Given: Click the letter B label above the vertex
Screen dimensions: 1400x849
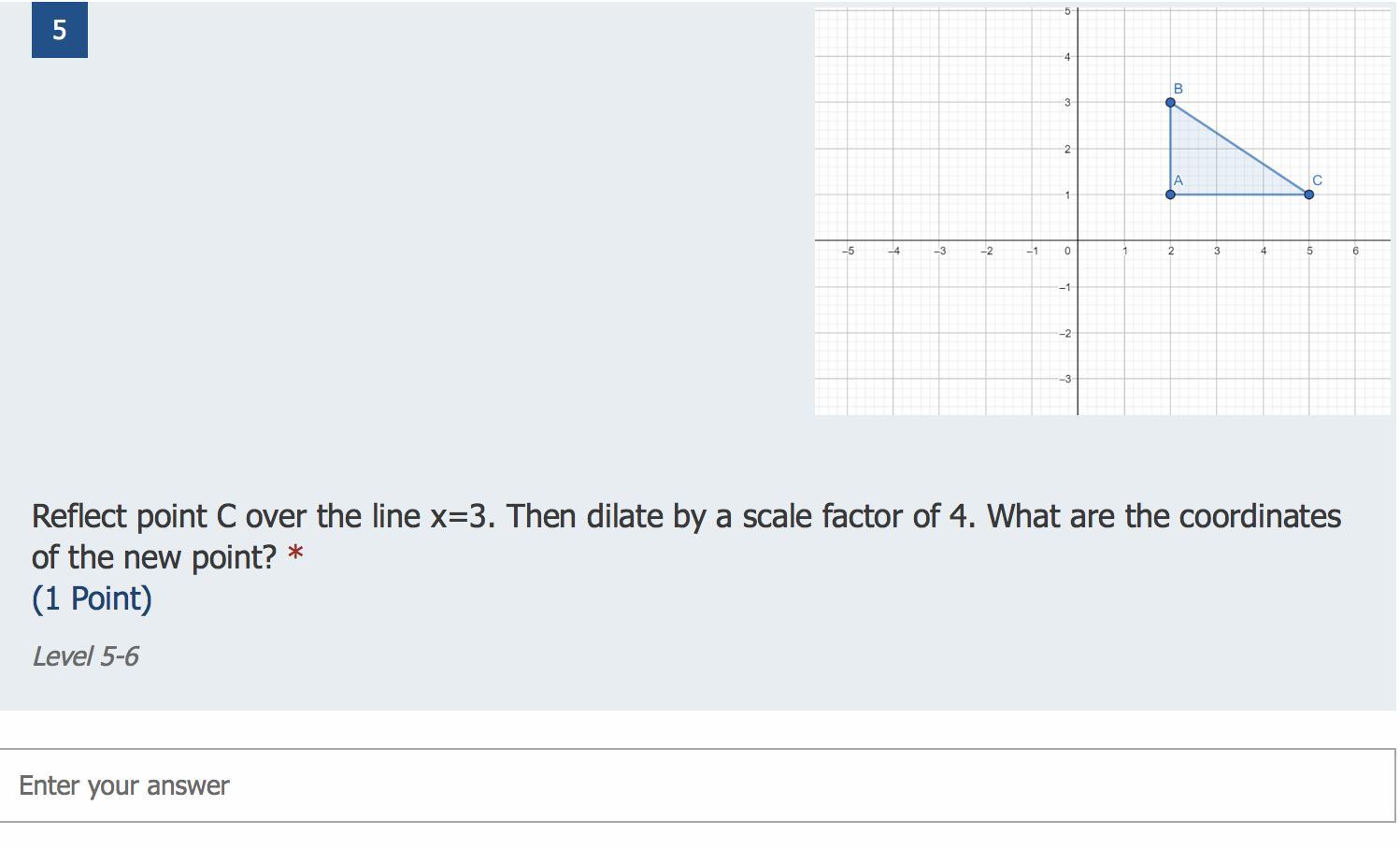Looking at the screenshot, I should (1178, 88).
